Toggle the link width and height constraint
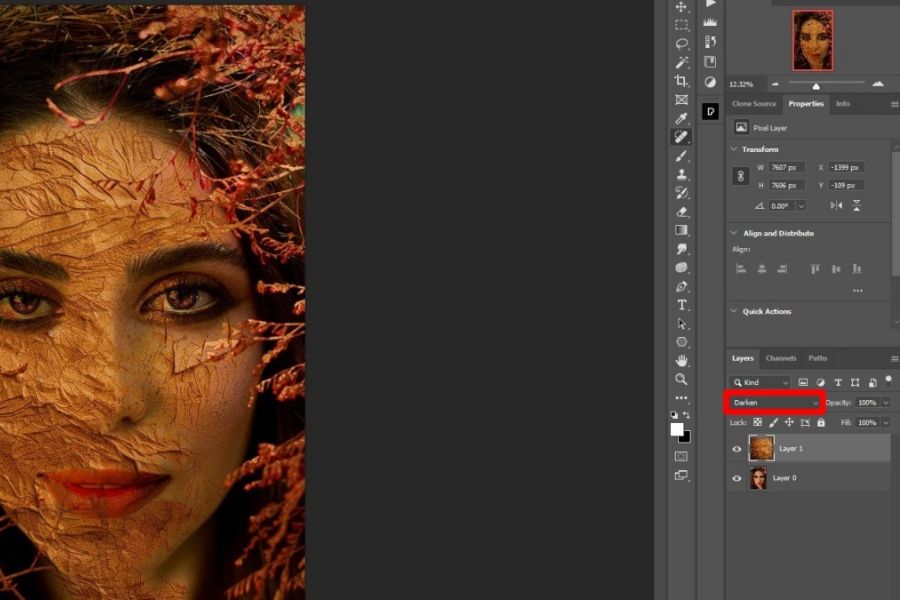 (741, 176)
